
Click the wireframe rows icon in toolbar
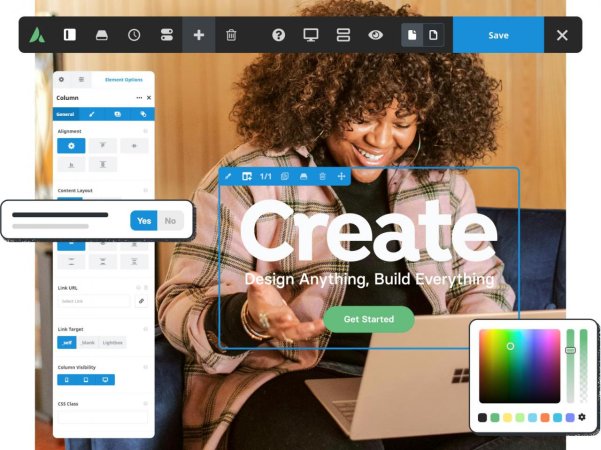click(343, 35)
